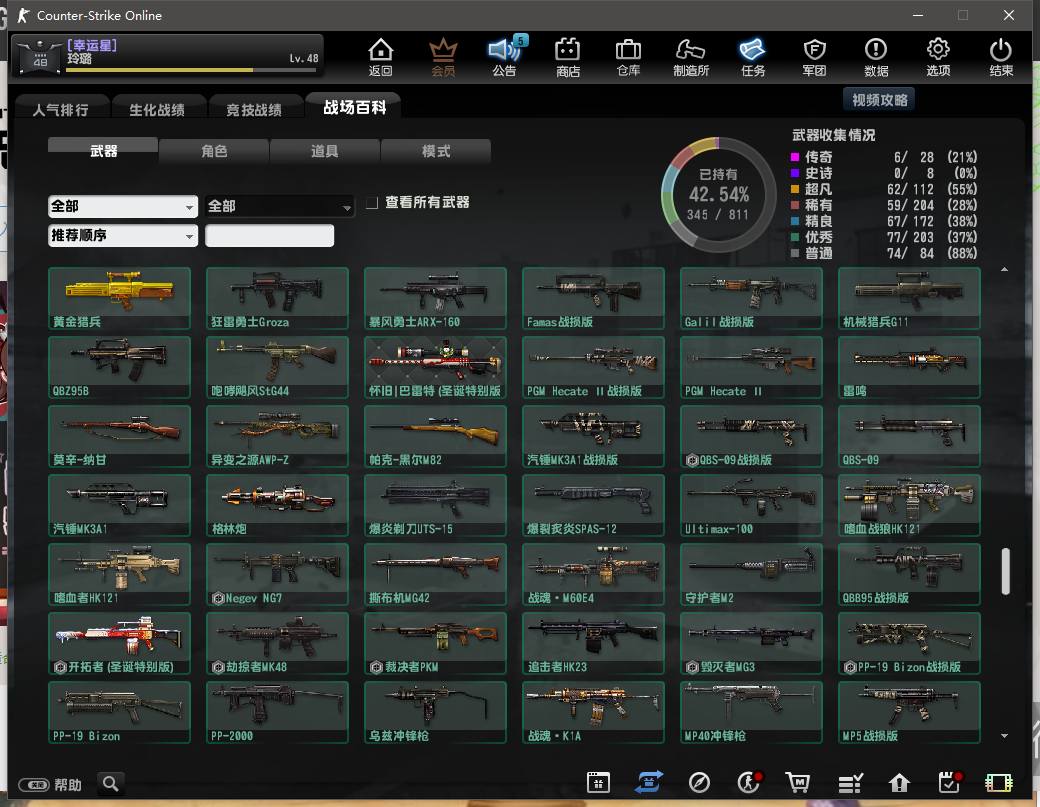Select the Famas战损版 weapon card
The width and height of the screenshot is (1040, 807).
click(593, 298)
